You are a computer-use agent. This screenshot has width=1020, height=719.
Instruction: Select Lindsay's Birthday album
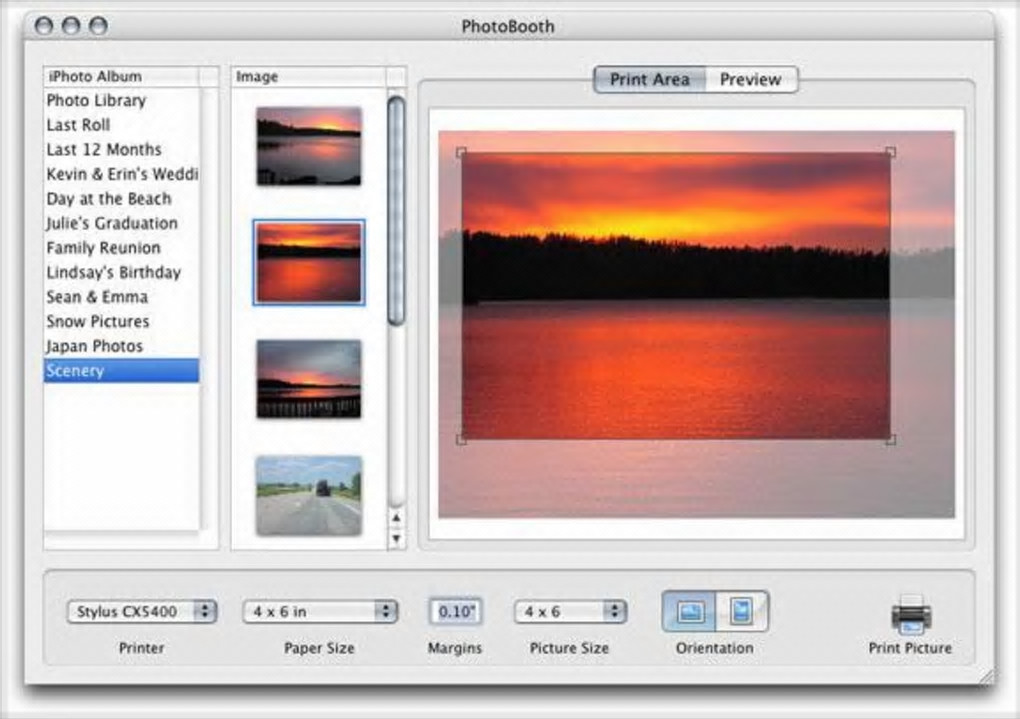coord(122,273)
